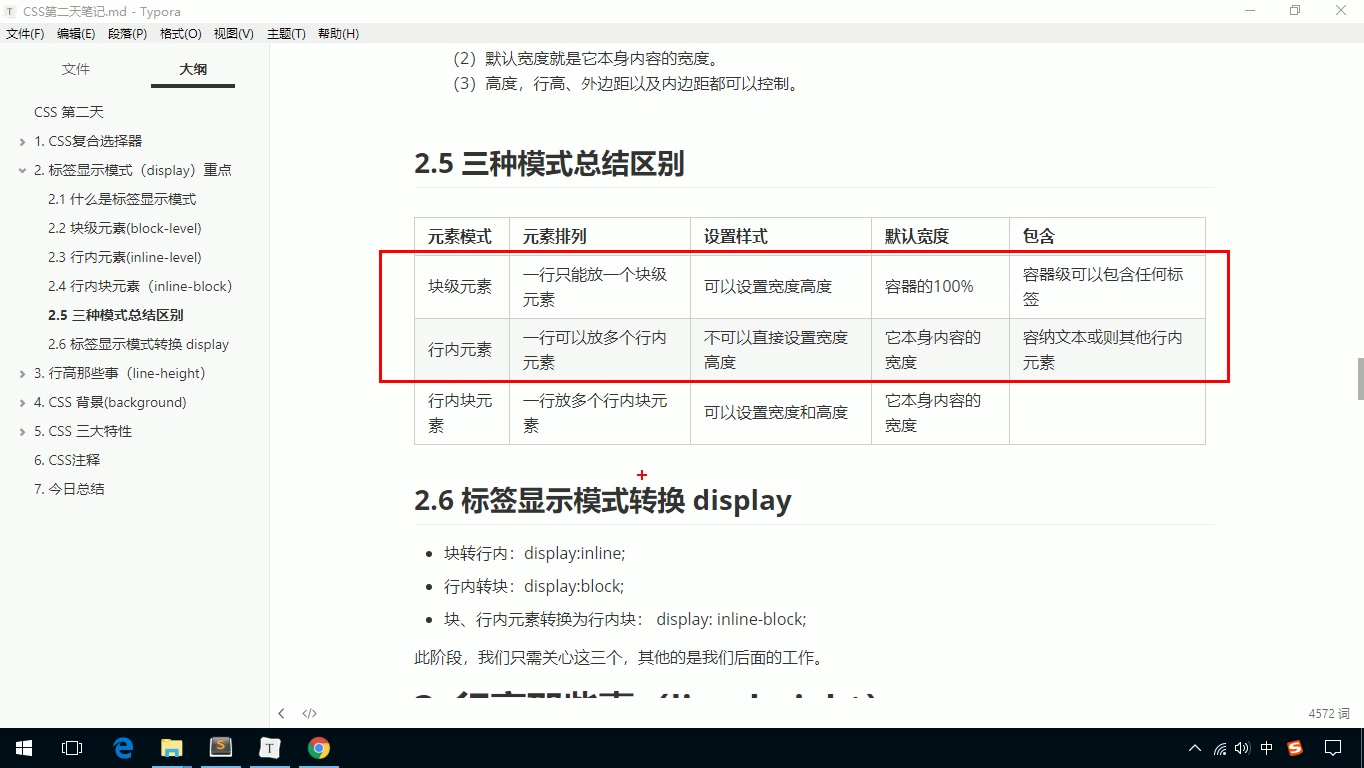Go to '2.2 块级元素(block-level)' entry
The width and height of the screenshot is (1364, 768).
click(125, 228)
